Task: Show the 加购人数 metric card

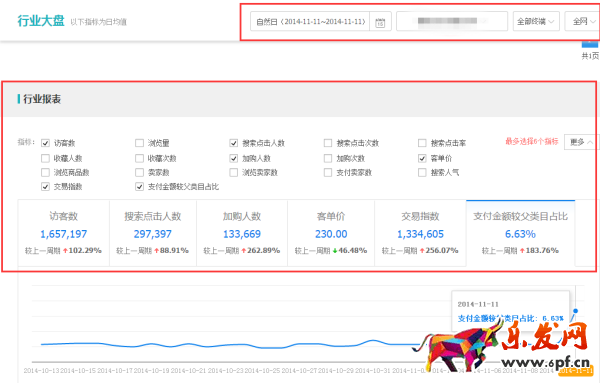Action: pos(242,233)
